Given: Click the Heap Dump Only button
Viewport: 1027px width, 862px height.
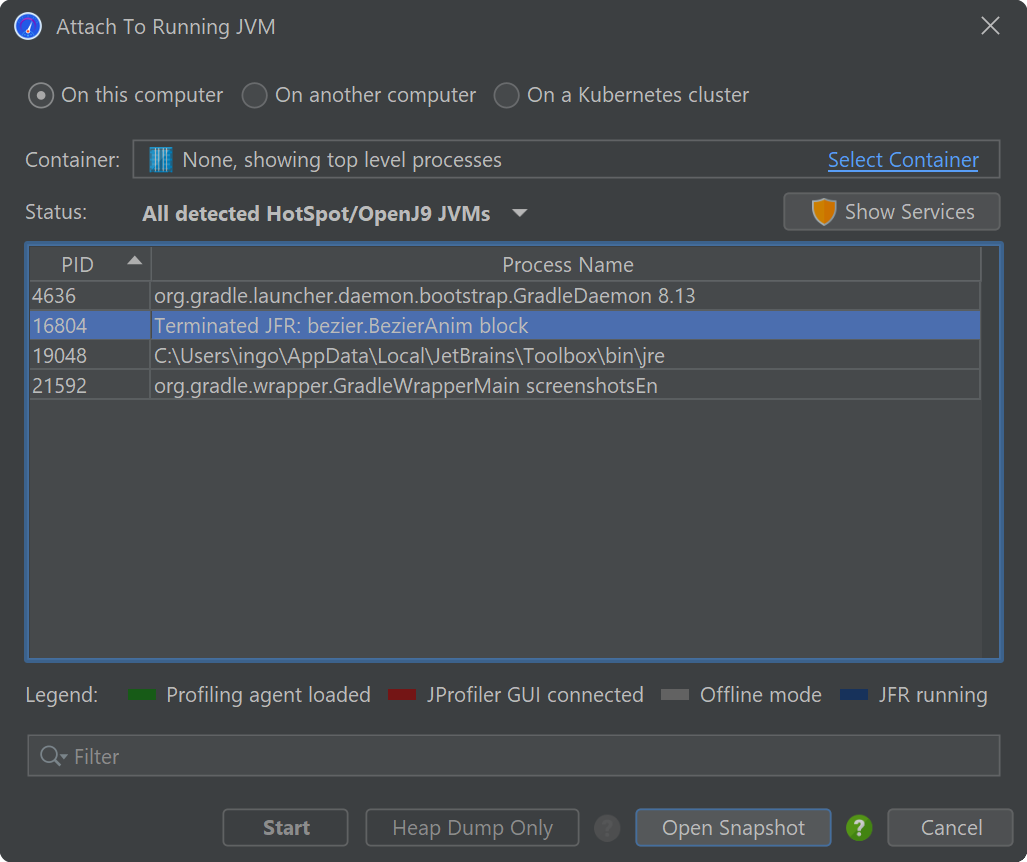Looking at the screenshot, I should [x=472, y=828].
